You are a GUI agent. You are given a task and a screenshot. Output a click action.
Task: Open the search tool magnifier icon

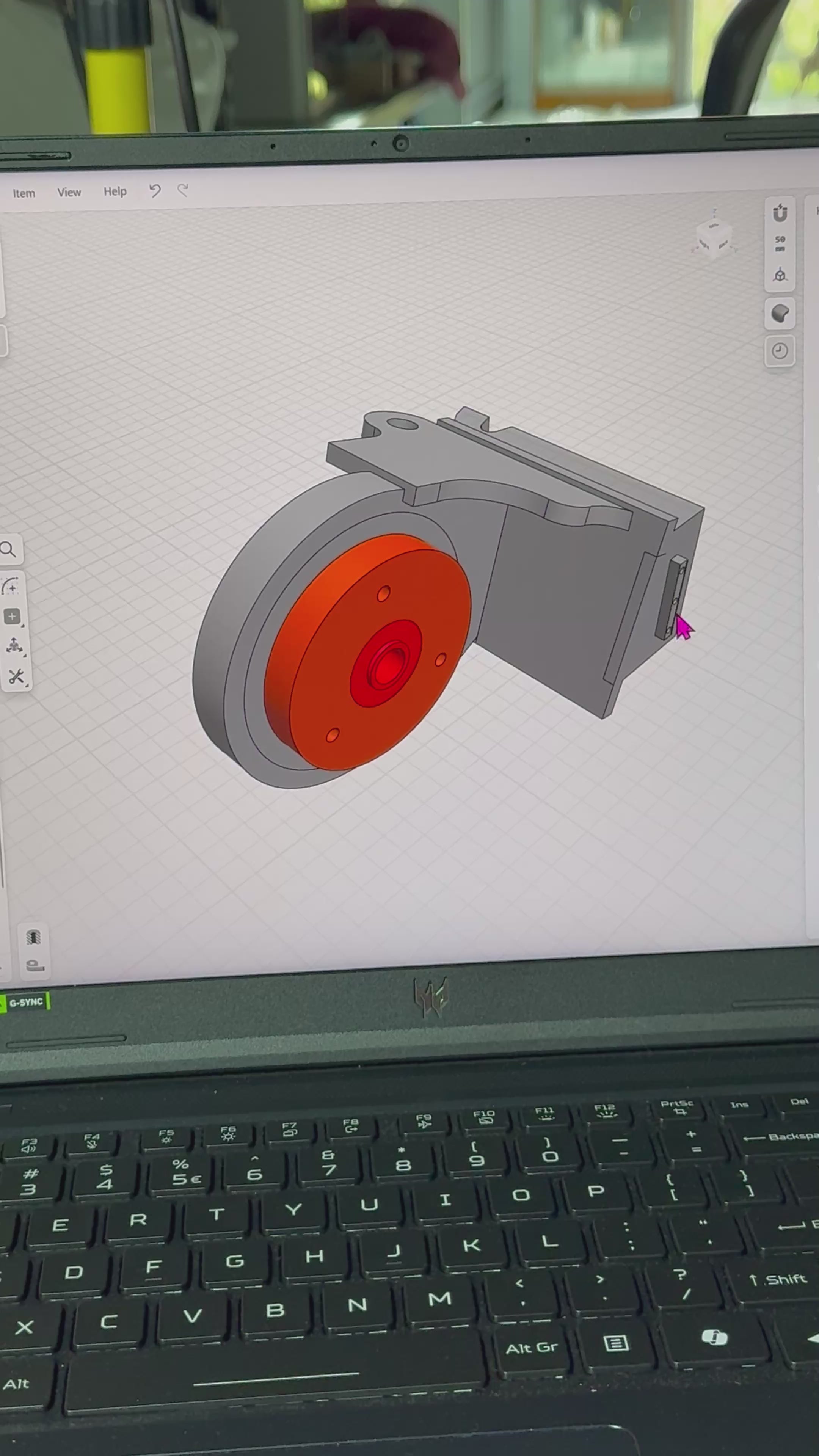[8, 549]
